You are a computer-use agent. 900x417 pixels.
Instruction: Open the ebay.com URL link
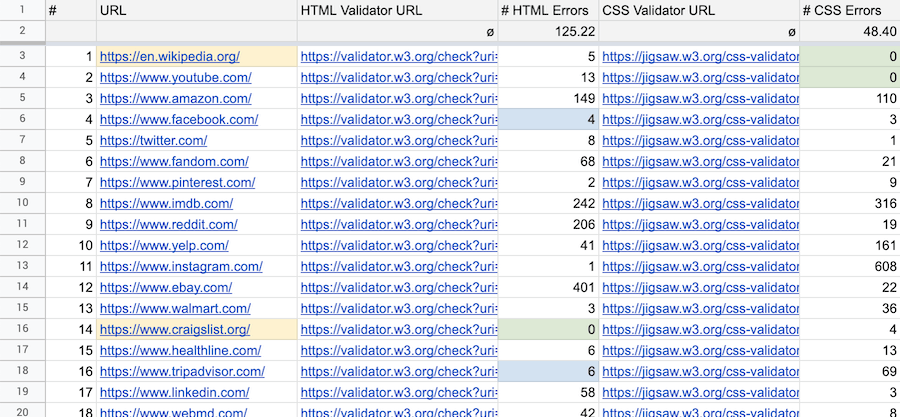[x=166, y=288]
